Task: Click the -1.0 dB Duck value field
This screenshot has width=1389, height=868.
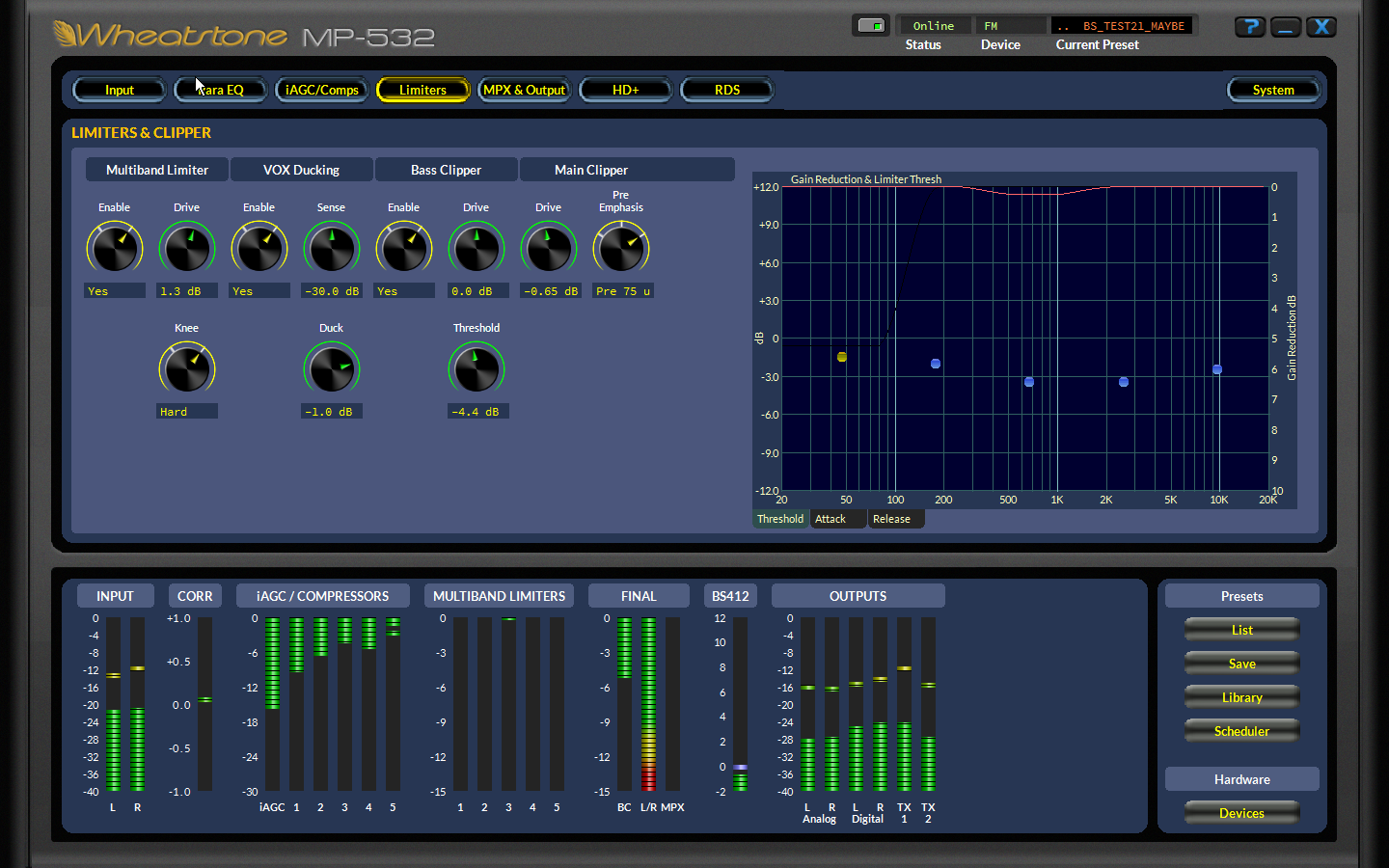Action: tap(332, 411)
